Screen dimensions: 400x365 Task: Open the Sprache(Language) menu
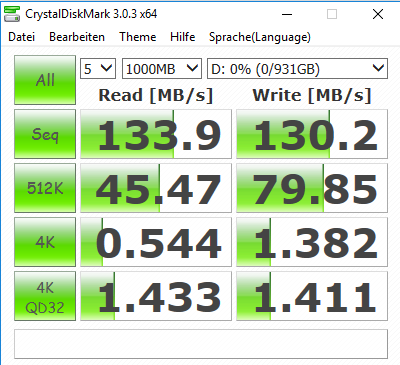(260, 37)
